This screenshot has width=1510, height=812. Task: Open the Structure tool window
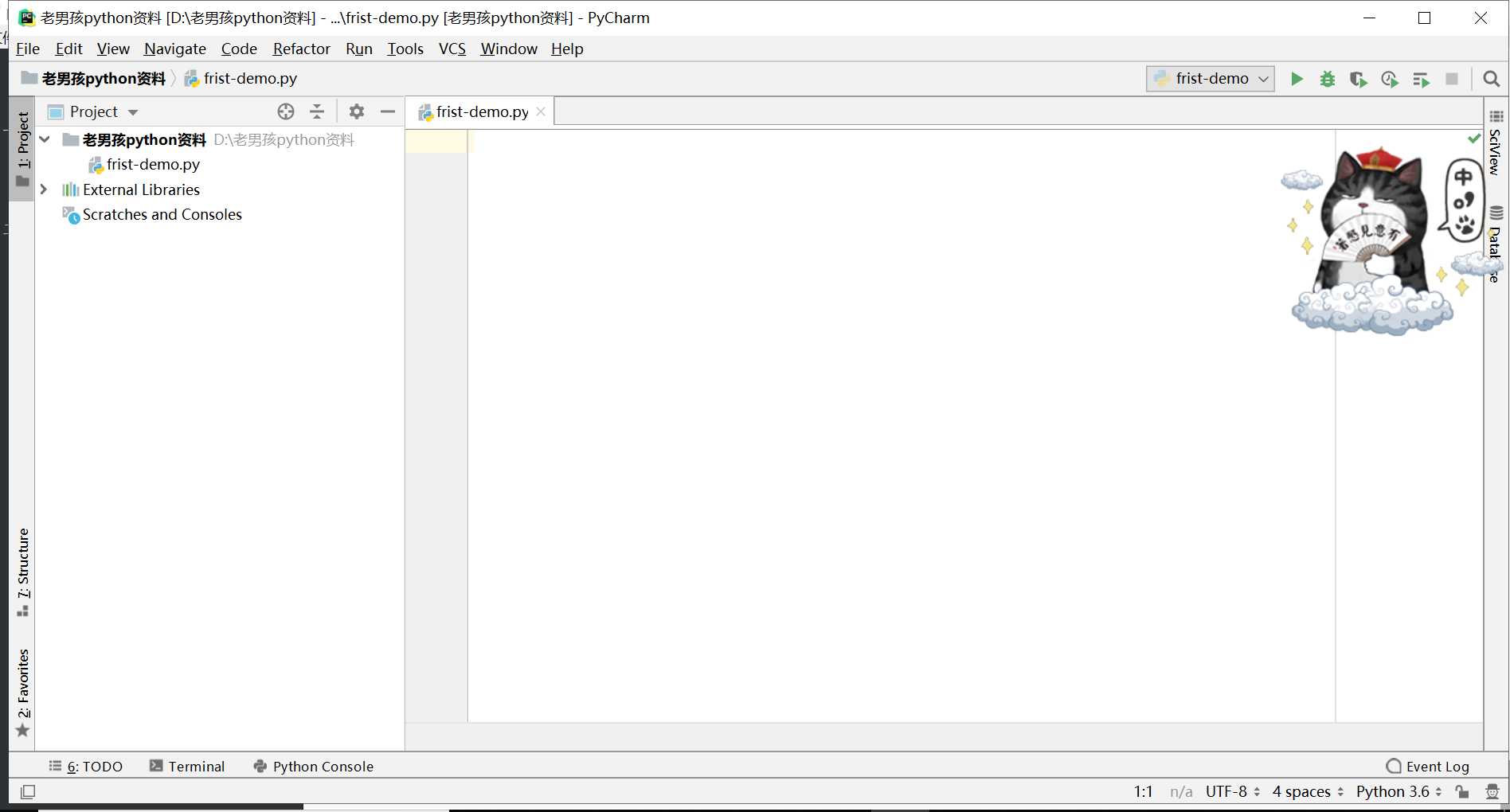pos(22,572)
